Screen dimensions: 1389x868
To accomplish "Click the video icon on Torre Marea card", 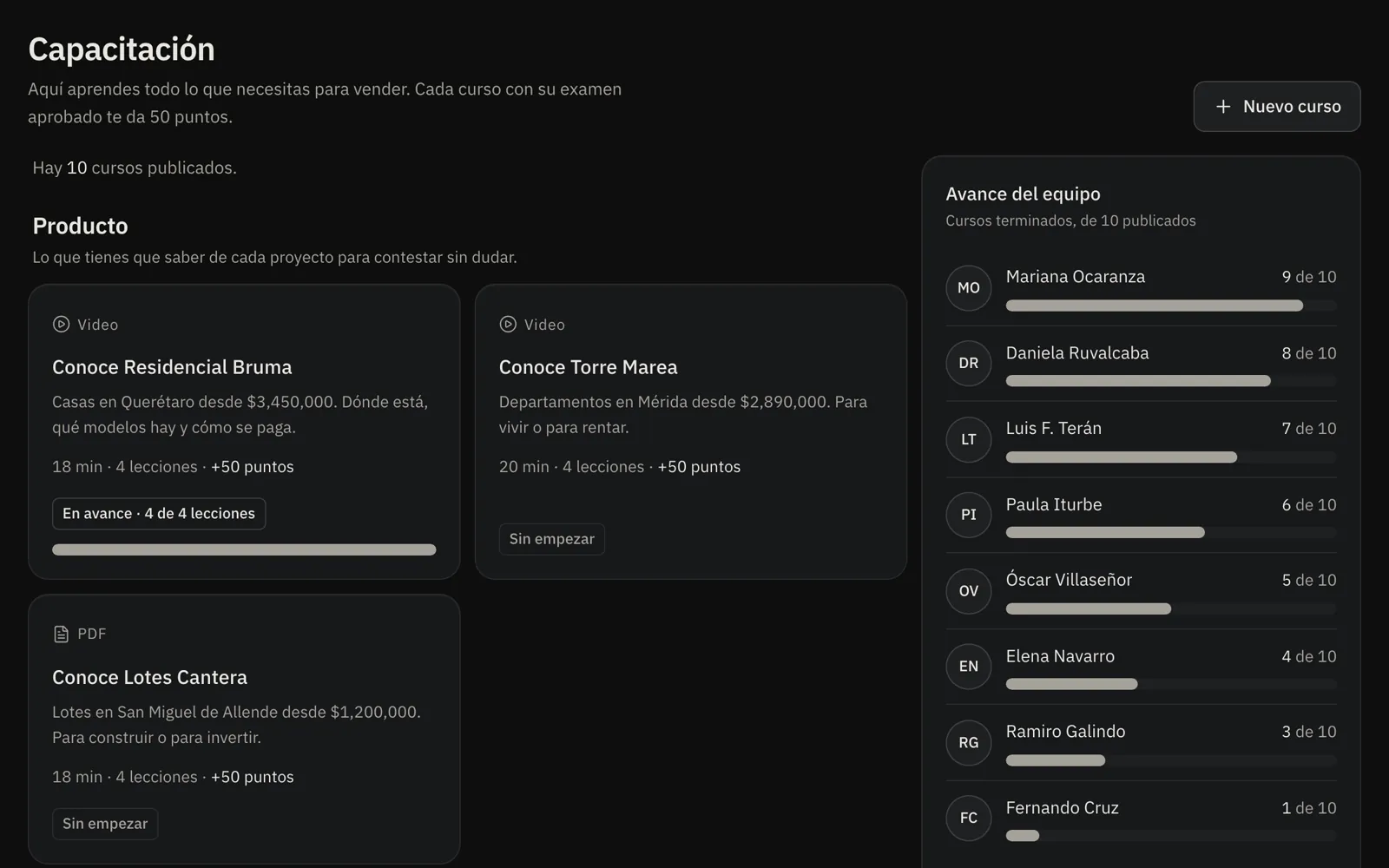I will pyautogui.click(x=508, y=325).
